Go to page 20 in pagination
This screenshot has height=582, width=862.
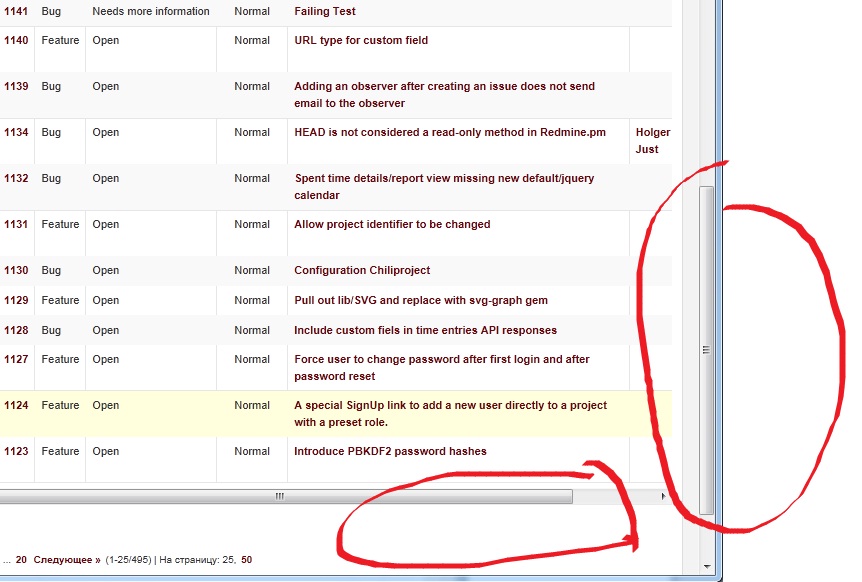tap(21, 559)
